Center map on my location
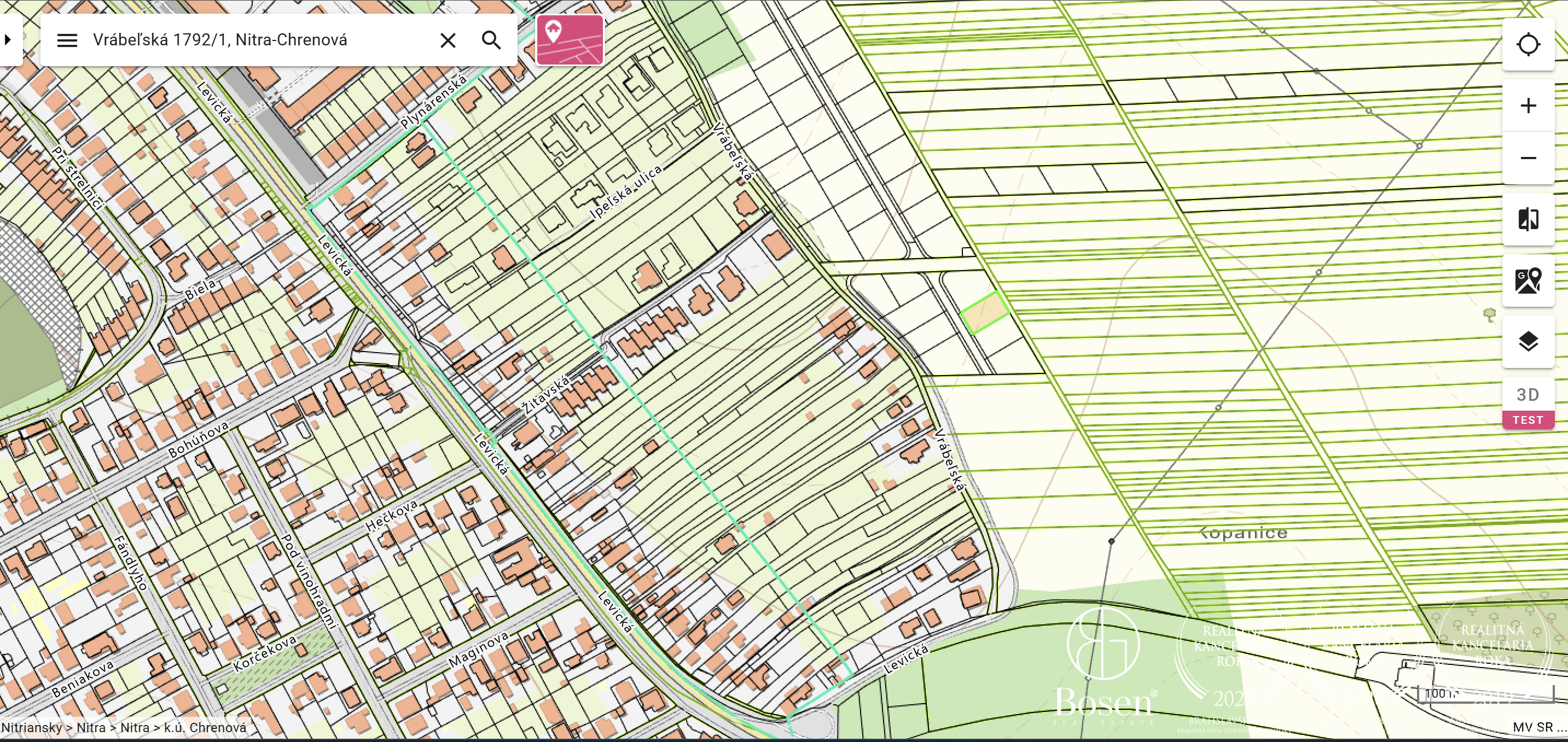 tap(1527, 44)
